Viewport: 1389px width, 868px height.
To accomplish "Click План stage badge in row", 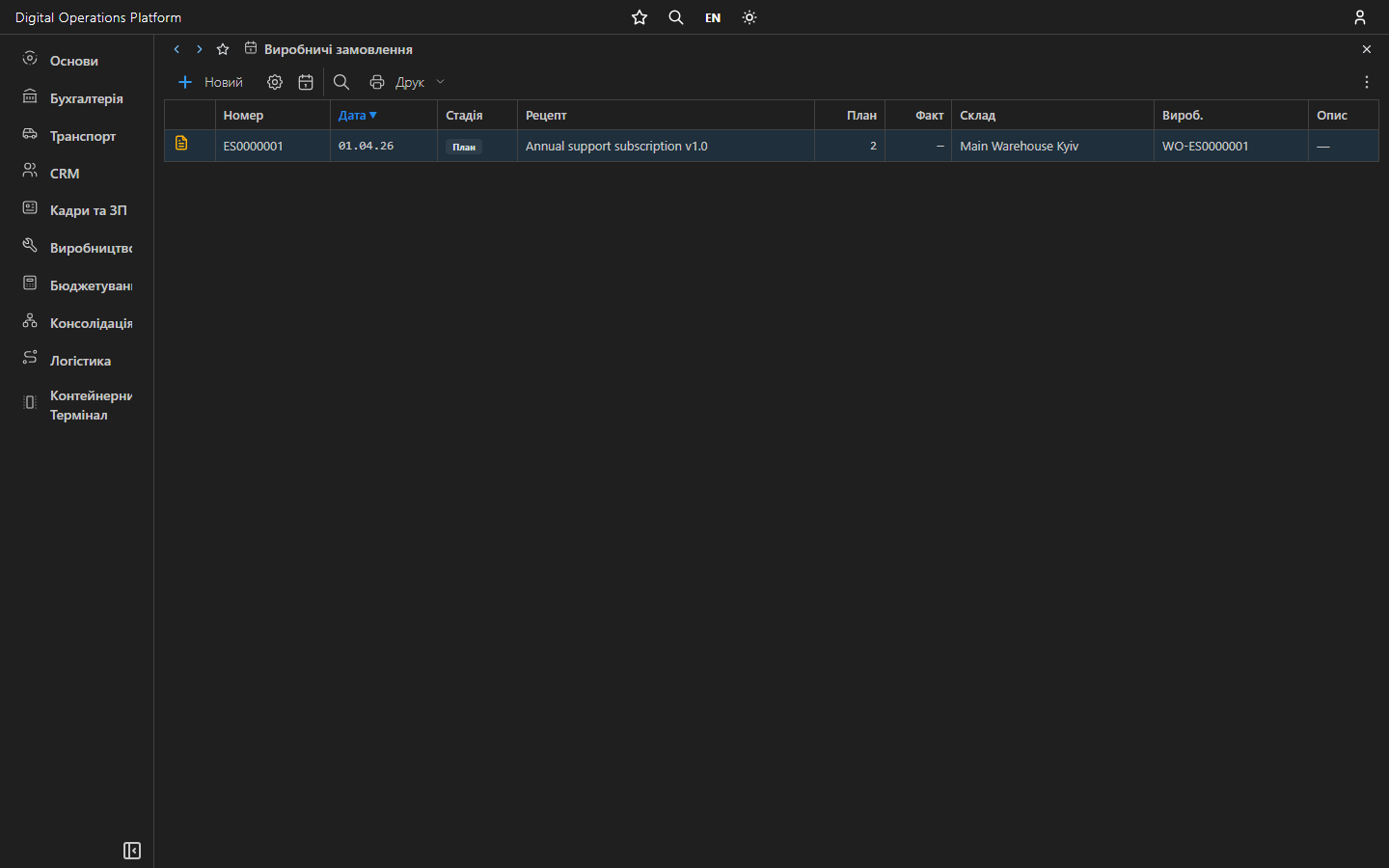I will tap(464, 147).
